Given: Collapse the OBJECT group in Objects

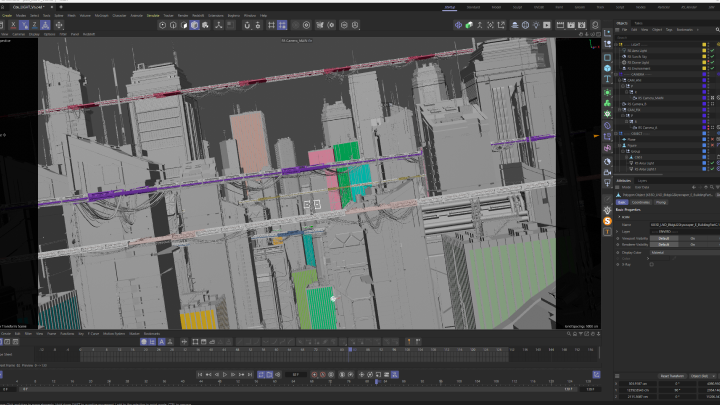Looking at the screenshot, I should pos(616,134).
